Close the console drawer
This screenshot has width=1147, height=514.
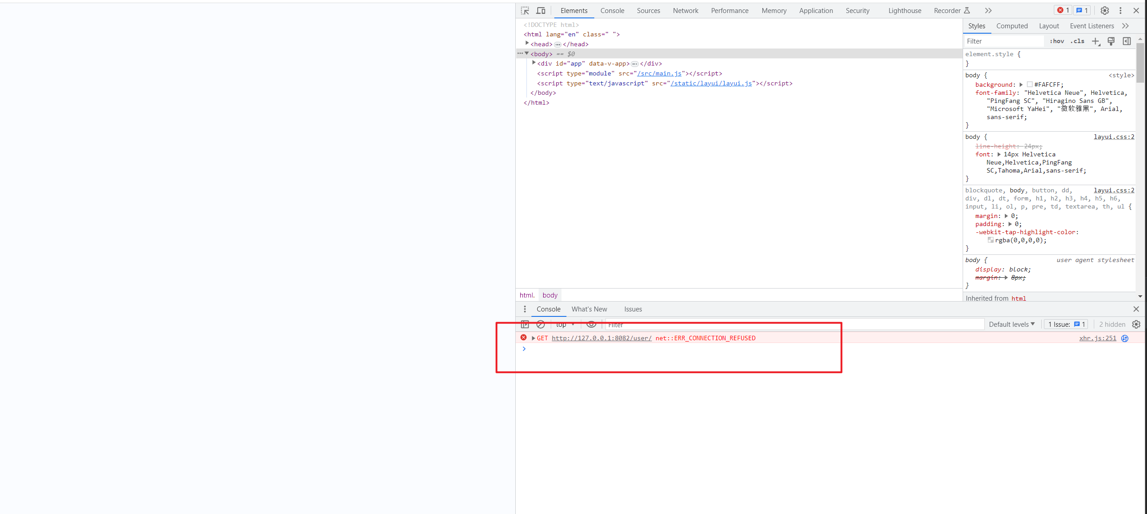tap(1136, 309)
